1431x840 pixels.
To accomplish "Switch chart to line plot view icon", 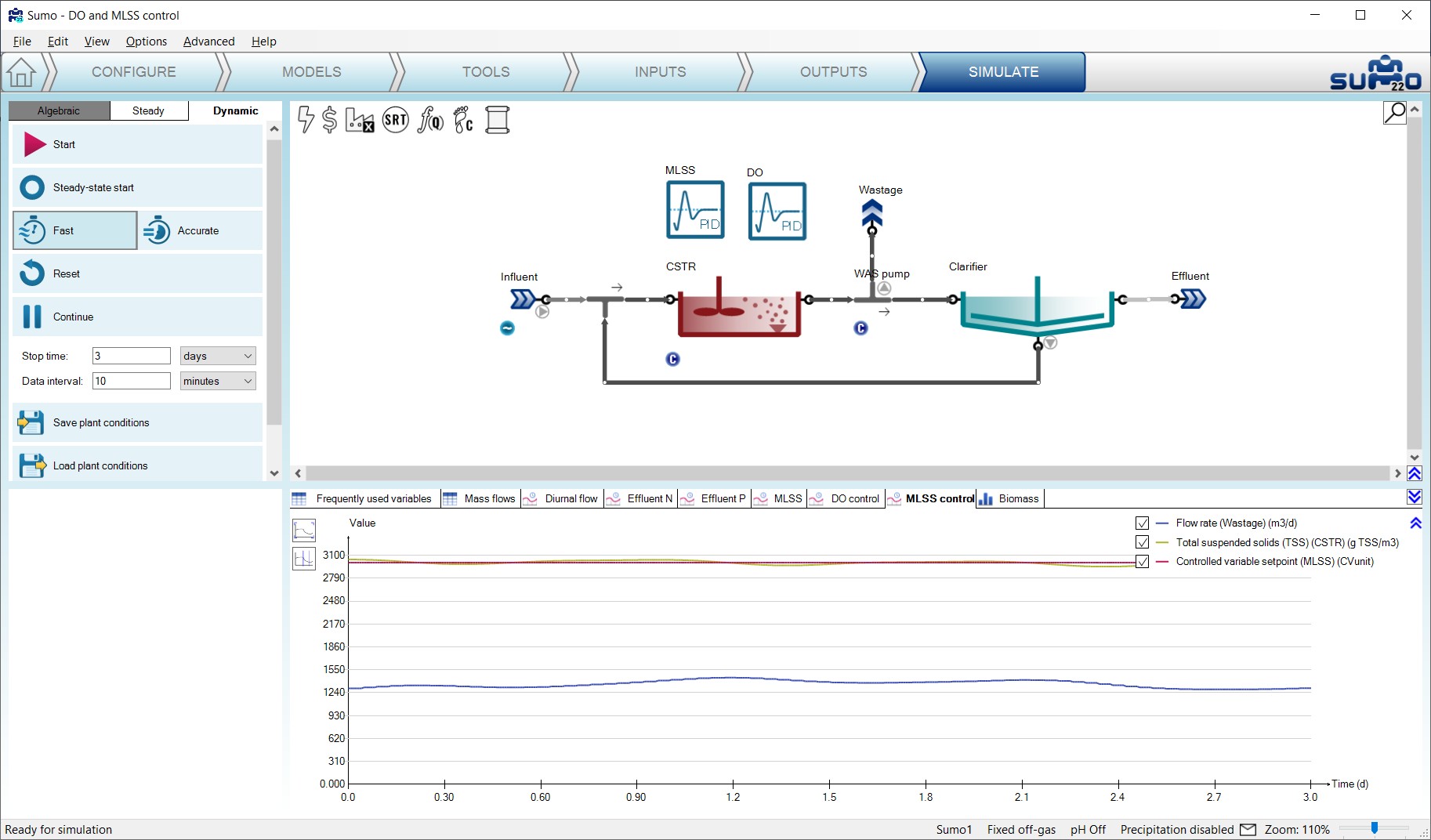I will 304,530.
